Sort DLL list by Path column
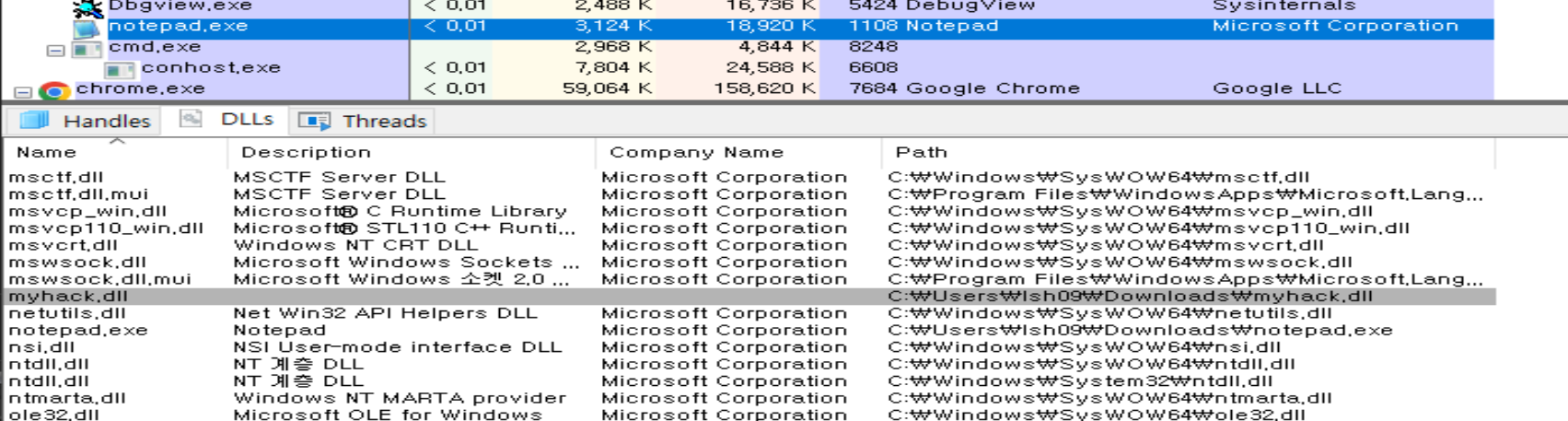1568x421 pixels. [1188, 152]
